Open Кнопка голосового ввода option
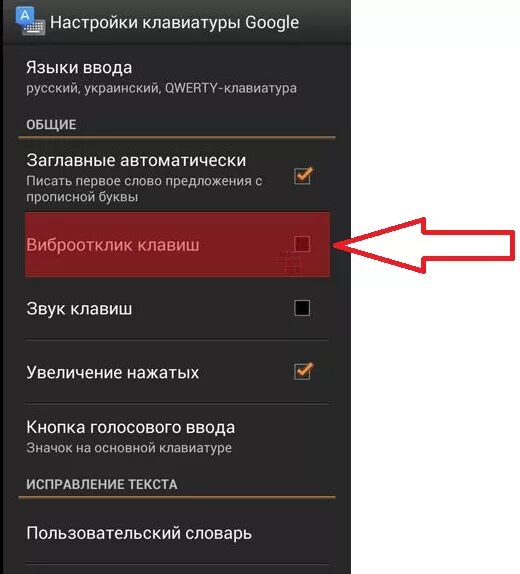The height and width of the screenshot is (574, 520). 177,436
